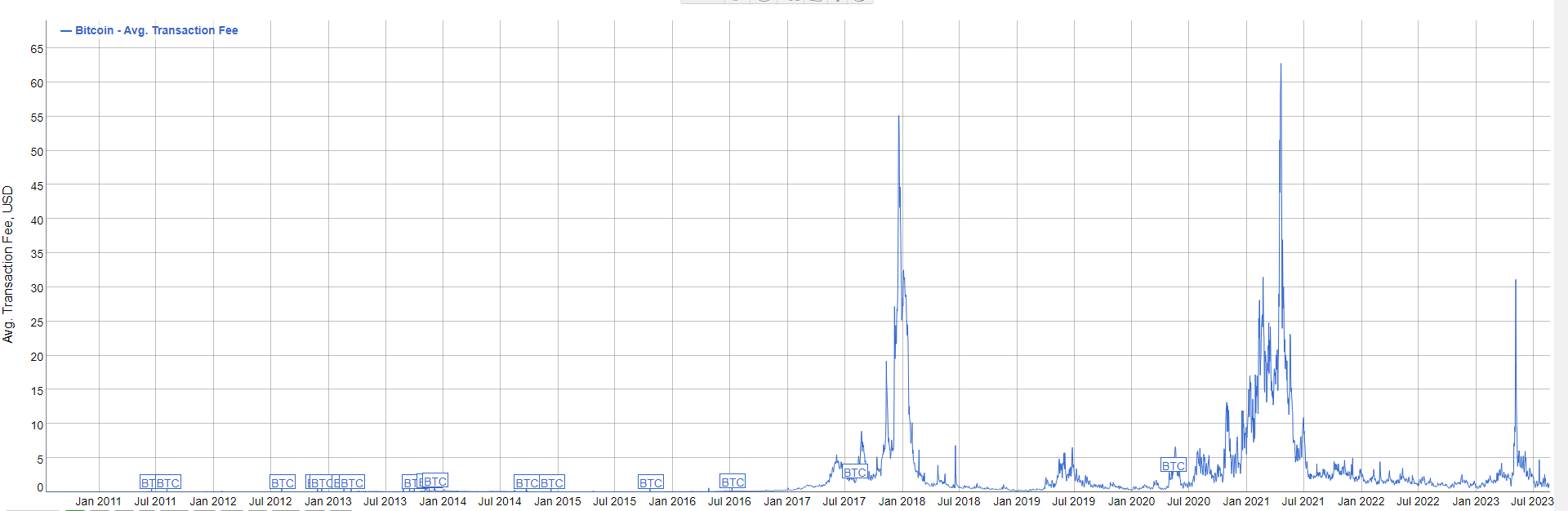Viewport: 1568px width, 511px height.
Task: Click the "Jan 2023" x-axis label
Action: tap(1476, 501)
